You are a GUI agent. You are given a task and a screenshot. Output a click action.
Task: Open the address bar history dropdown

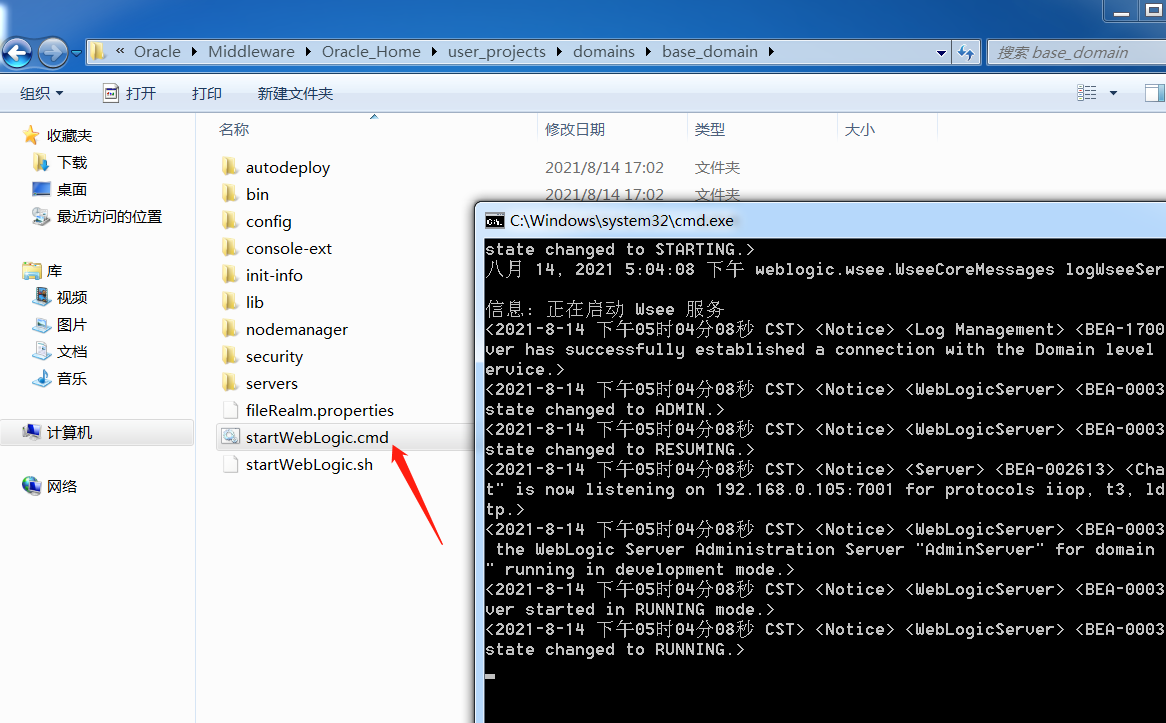(941, 53)
